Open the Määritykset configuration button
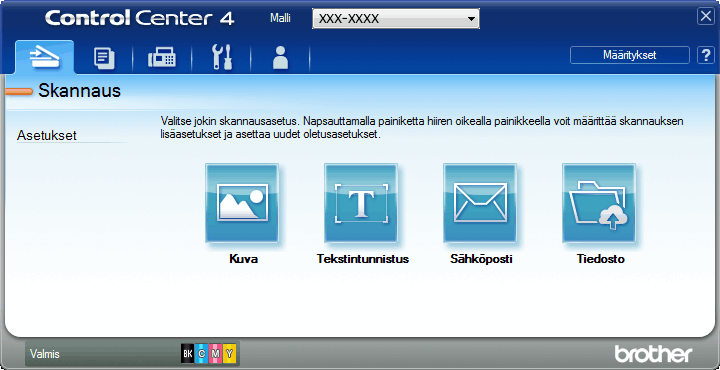 pyautogui.click(x=630, y=55)
